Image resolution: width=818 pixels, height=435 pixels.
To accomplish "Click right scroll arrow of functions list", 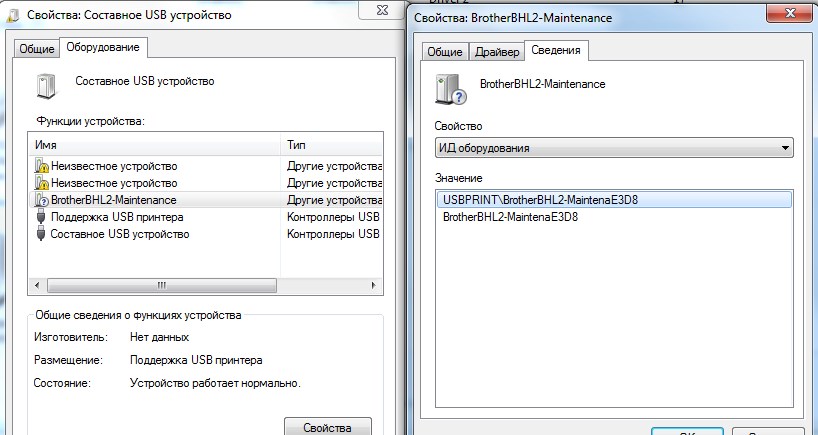I will [x=374, y=284].
